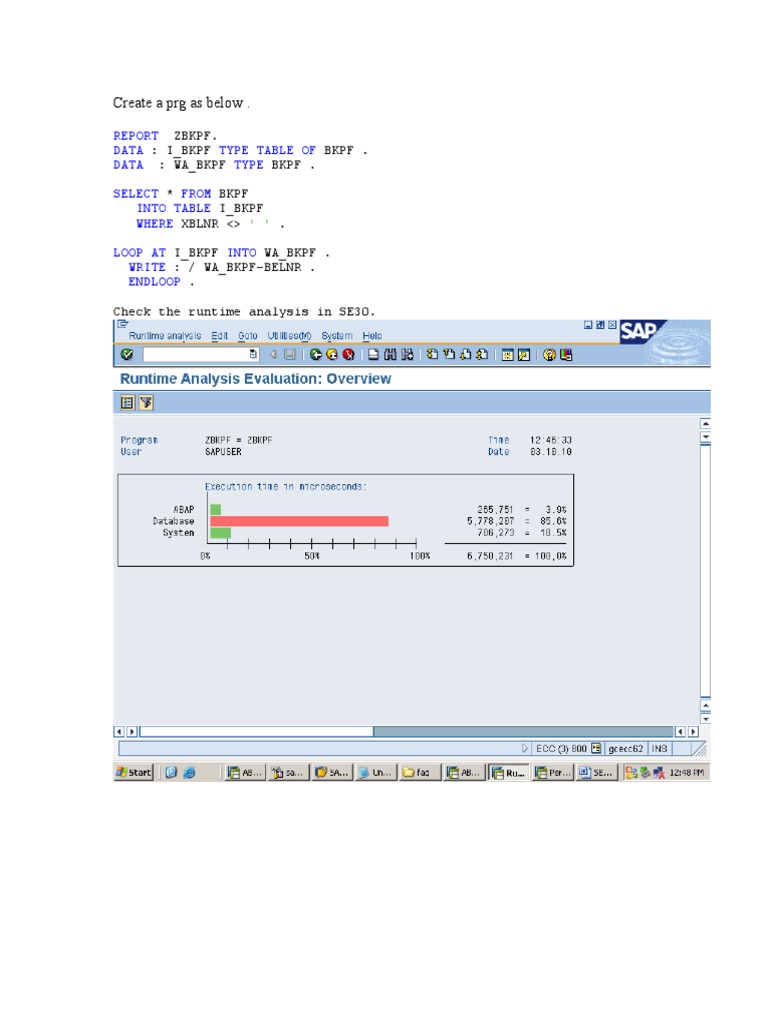Click the horizontal scrollbar thumb
768x1024 pixels.
pos(256,731)
